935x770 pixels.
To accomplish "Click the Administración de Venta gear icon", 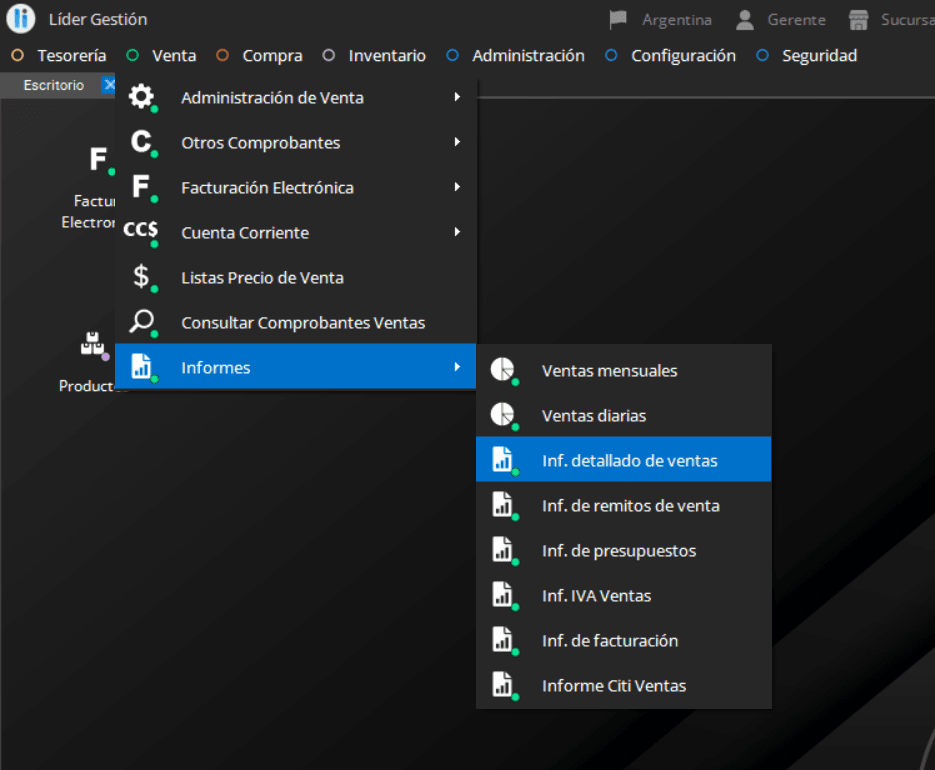I will point(142,98).
